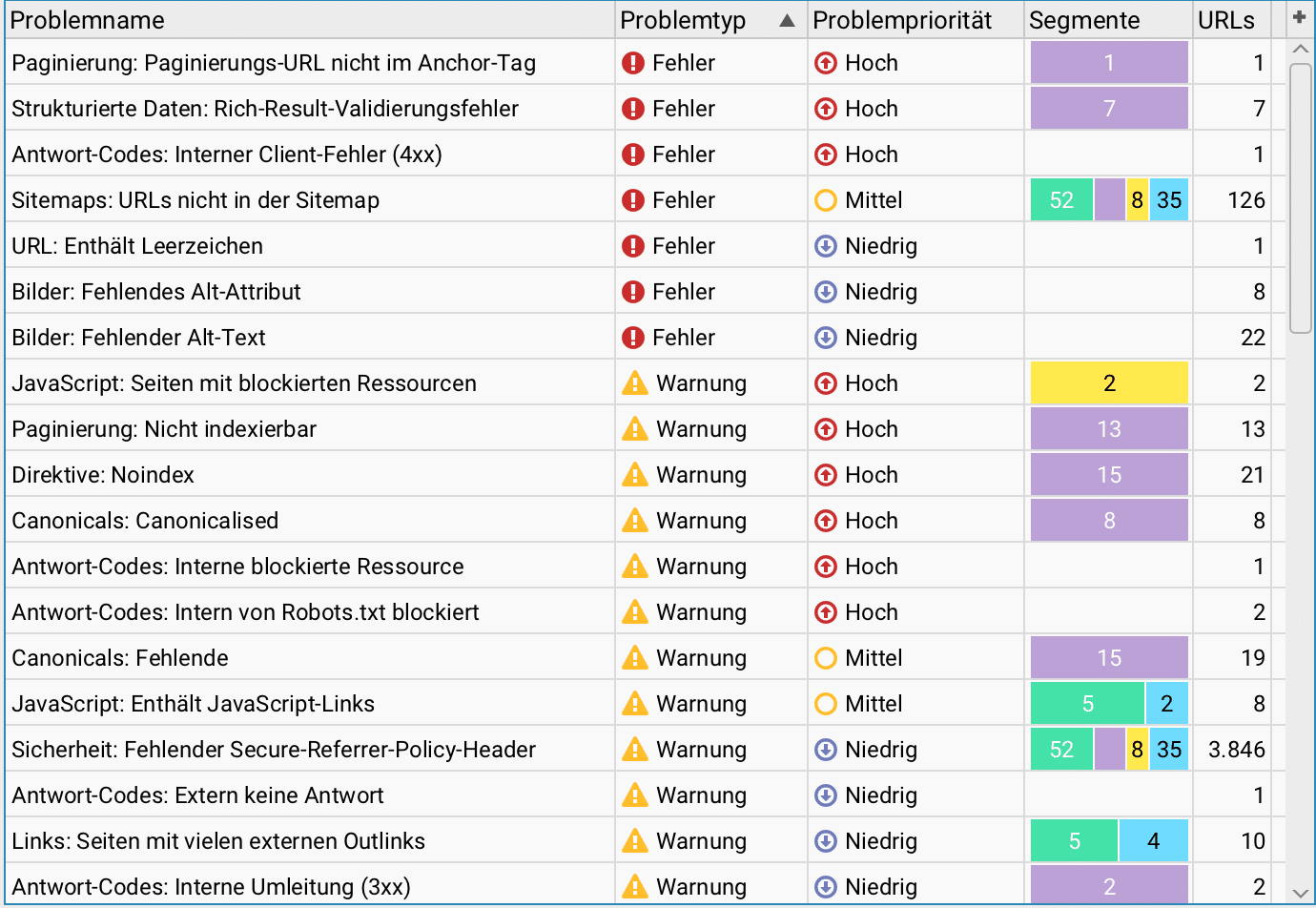The height and width of the screenshot is (908, 1316).
Task: Select Paginierung: Nicht indexierbar issue row
Action: tap(645, 429)
